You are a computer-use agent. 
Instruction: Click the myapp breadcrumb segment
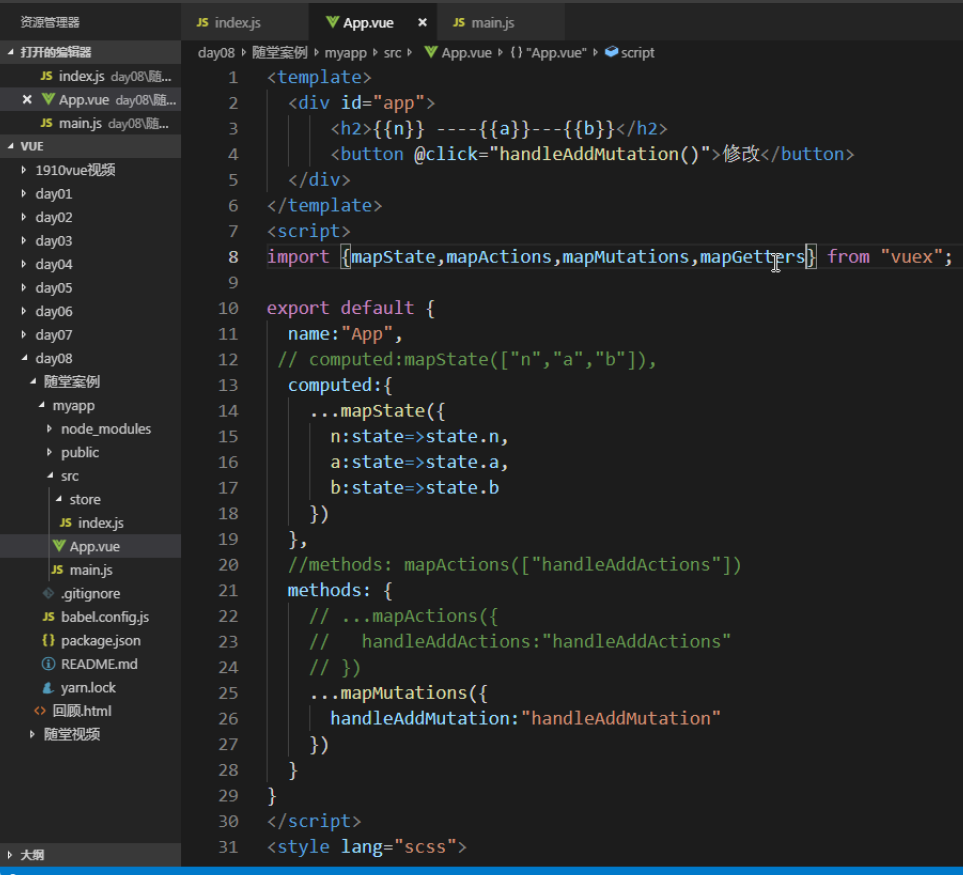(x=345, y=53)
